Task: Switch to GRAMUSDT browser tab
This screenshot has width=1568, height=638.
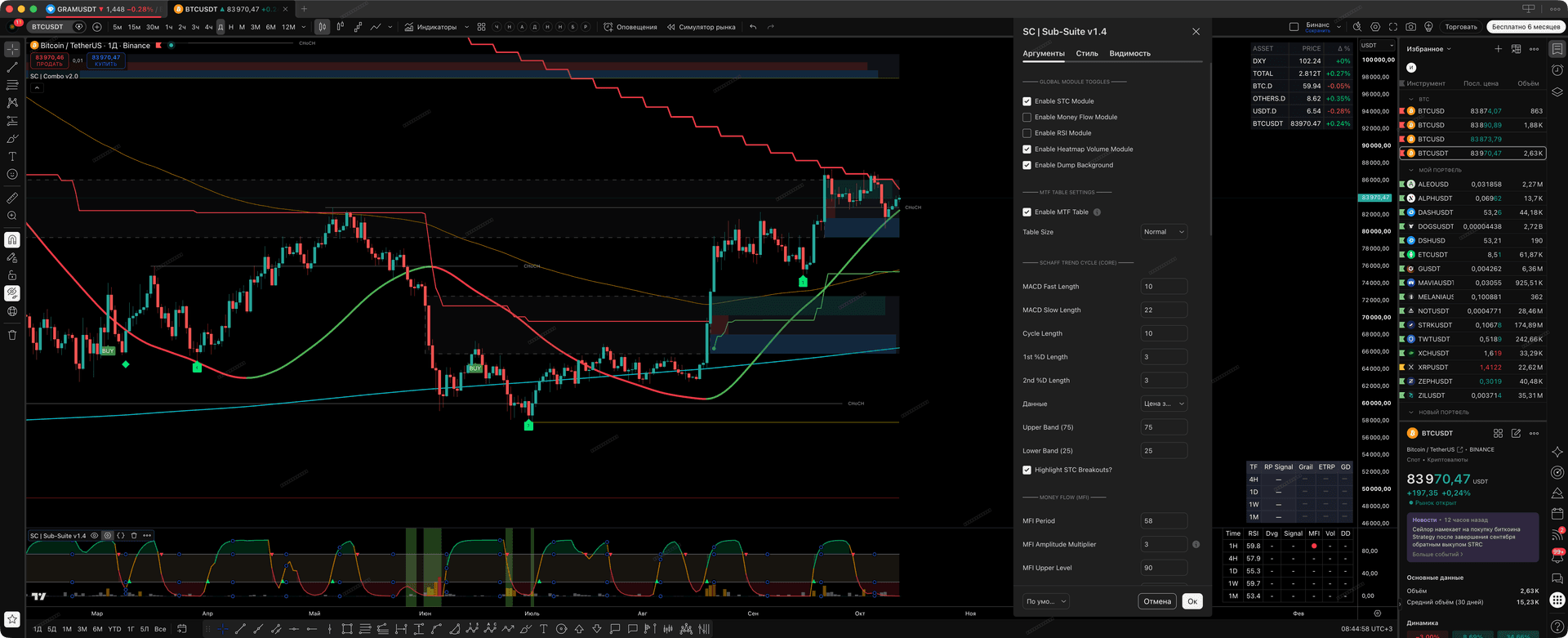Action: 102,9
